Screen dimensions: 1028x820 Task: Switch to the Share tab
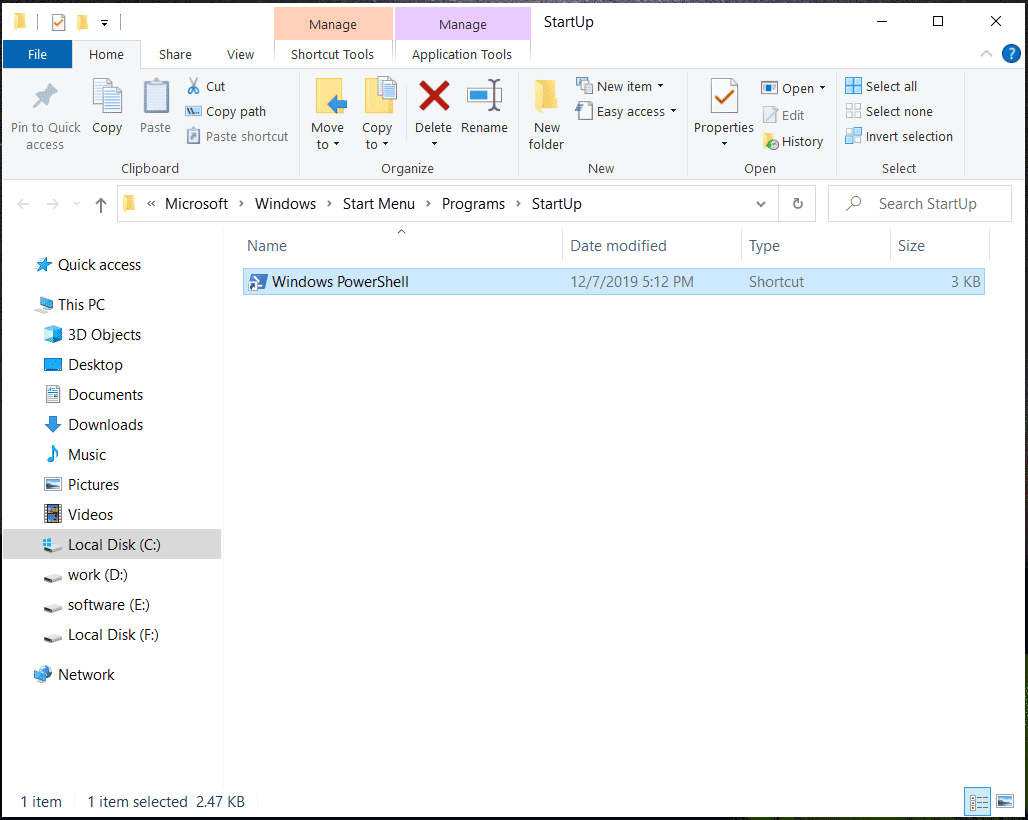click(x=175, y=54)
